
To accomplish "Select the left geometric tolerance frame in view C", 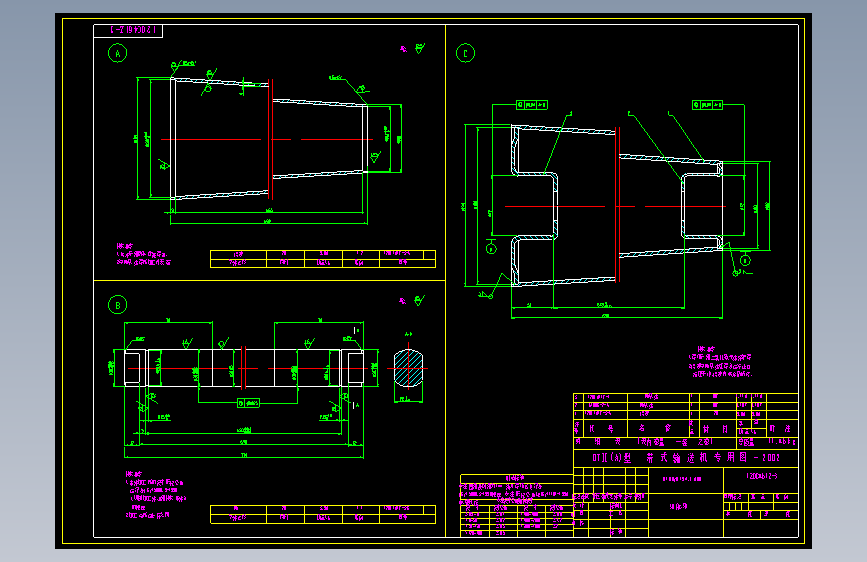I will [x=531, y=105].
